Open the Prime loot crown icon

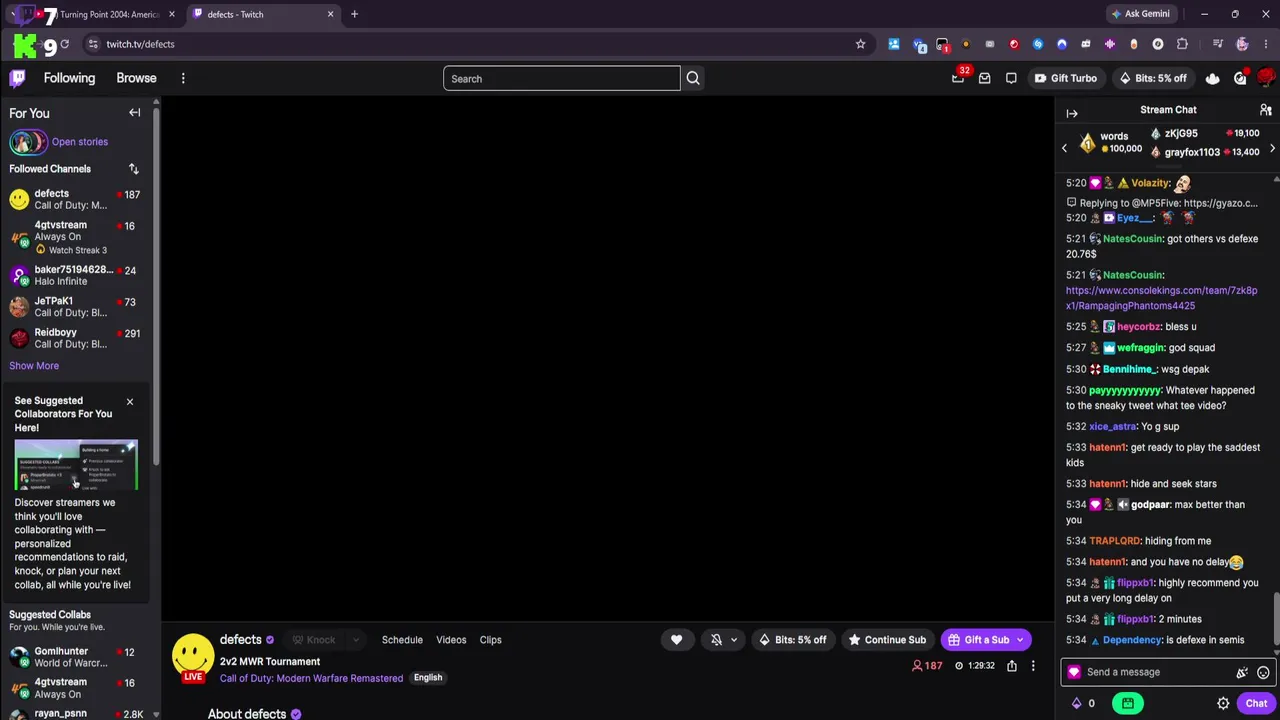tap(1212, 78)
